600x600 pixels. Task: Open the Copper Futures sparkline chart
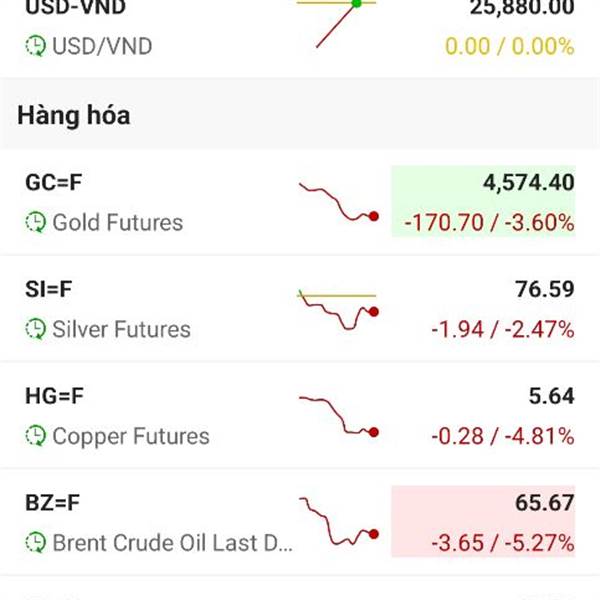(338, 416)
